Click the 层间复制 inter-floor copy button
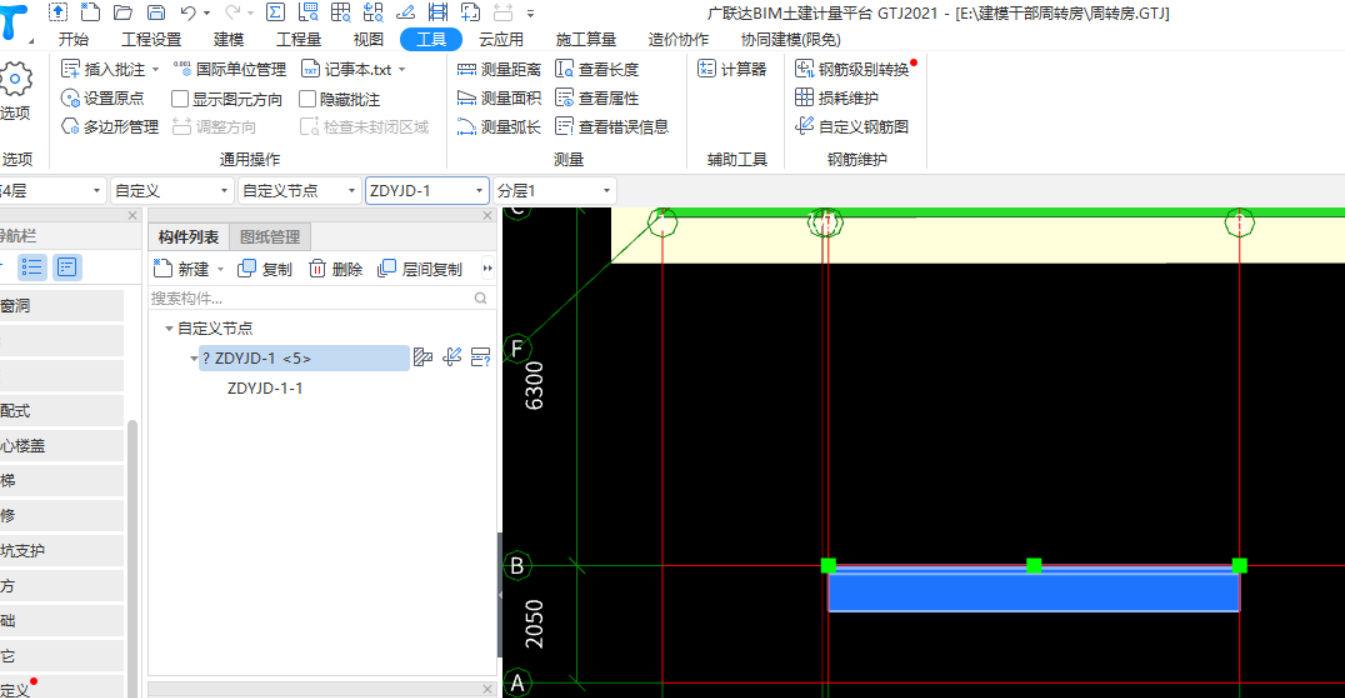The width and height of the screenshot is (1345, 698). 420,269
